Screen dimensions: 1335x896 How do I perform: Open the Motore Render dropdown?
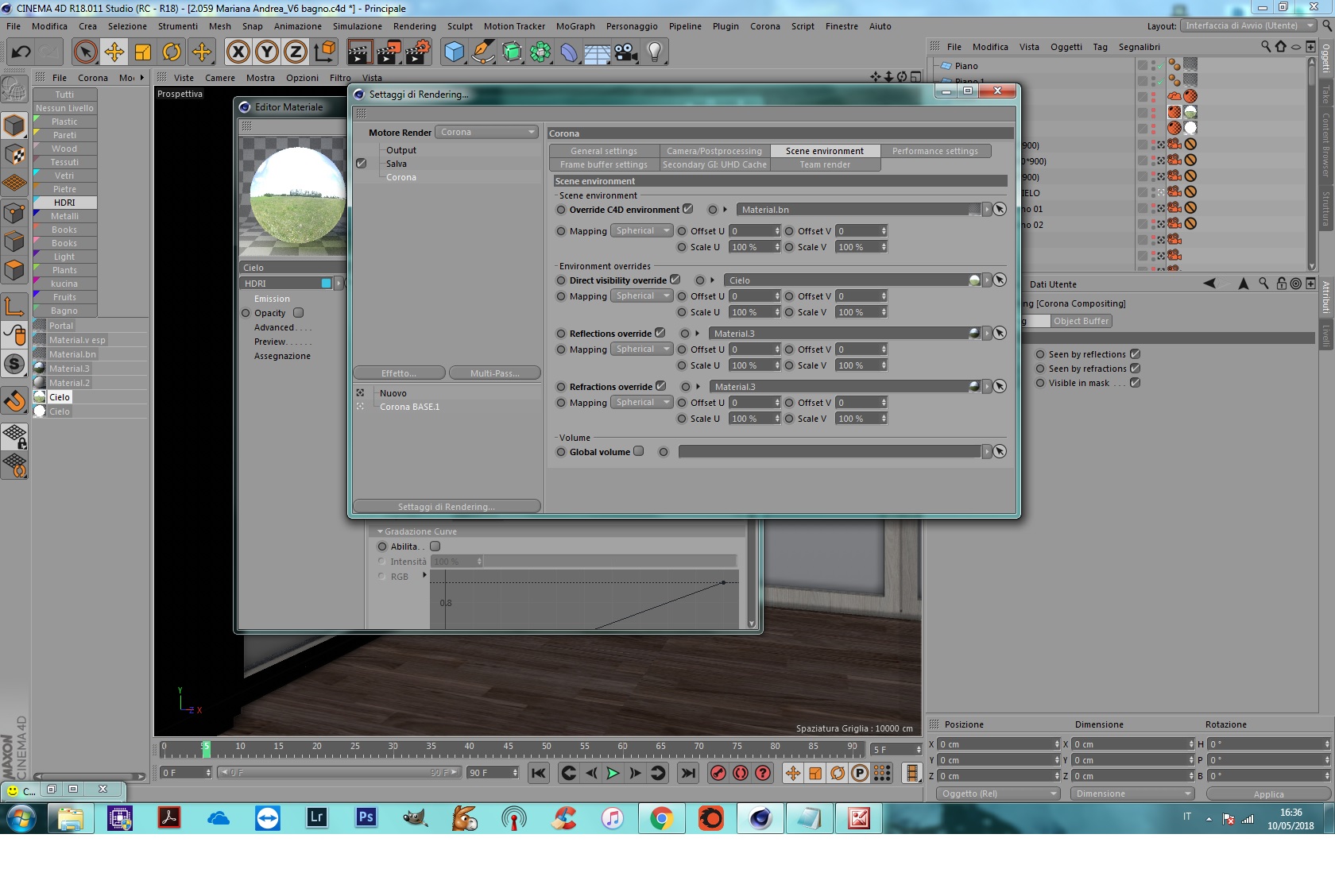(488, 133)
